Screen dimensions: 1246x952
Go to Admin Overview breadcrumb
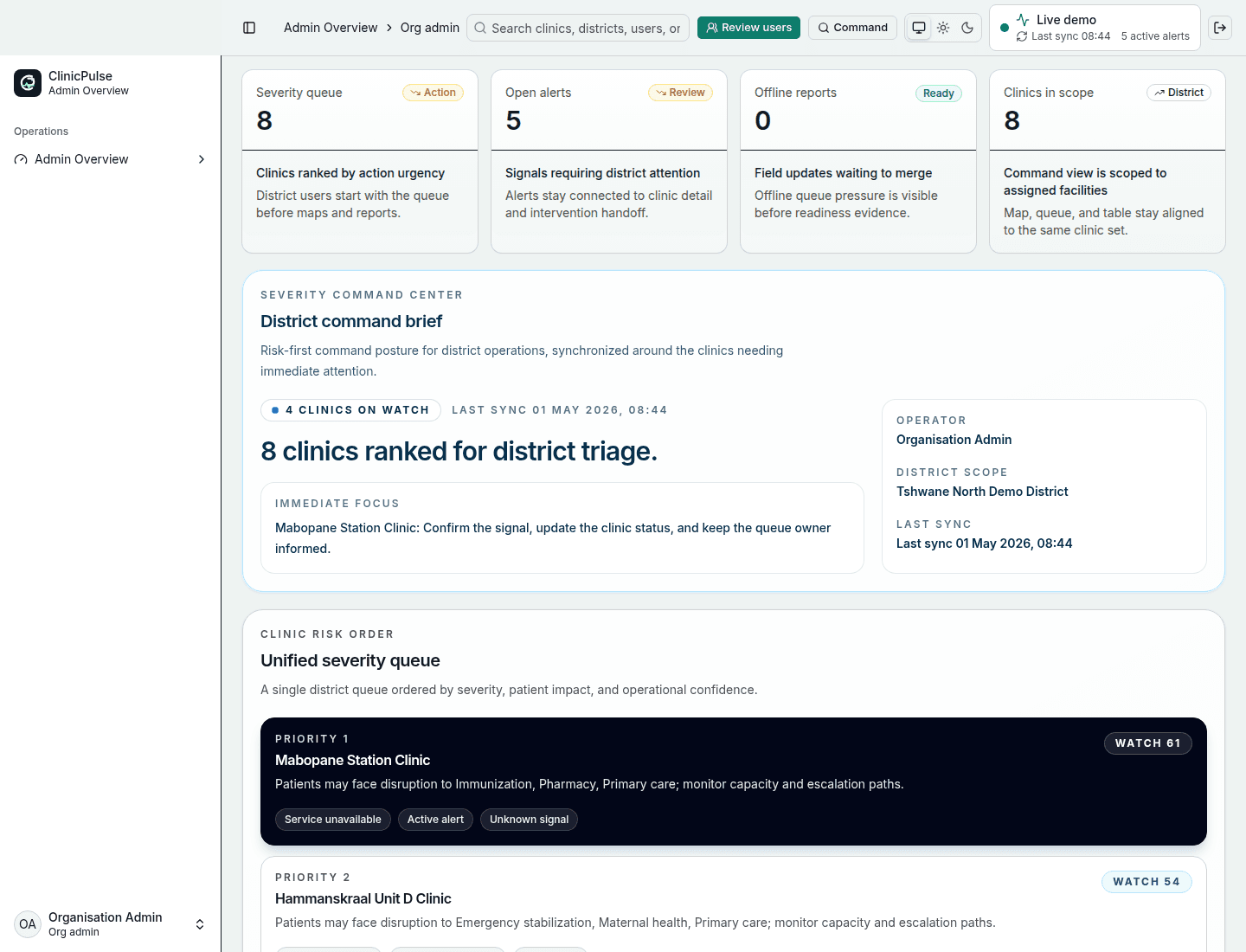pyautogui.click(x=331, y=28)
